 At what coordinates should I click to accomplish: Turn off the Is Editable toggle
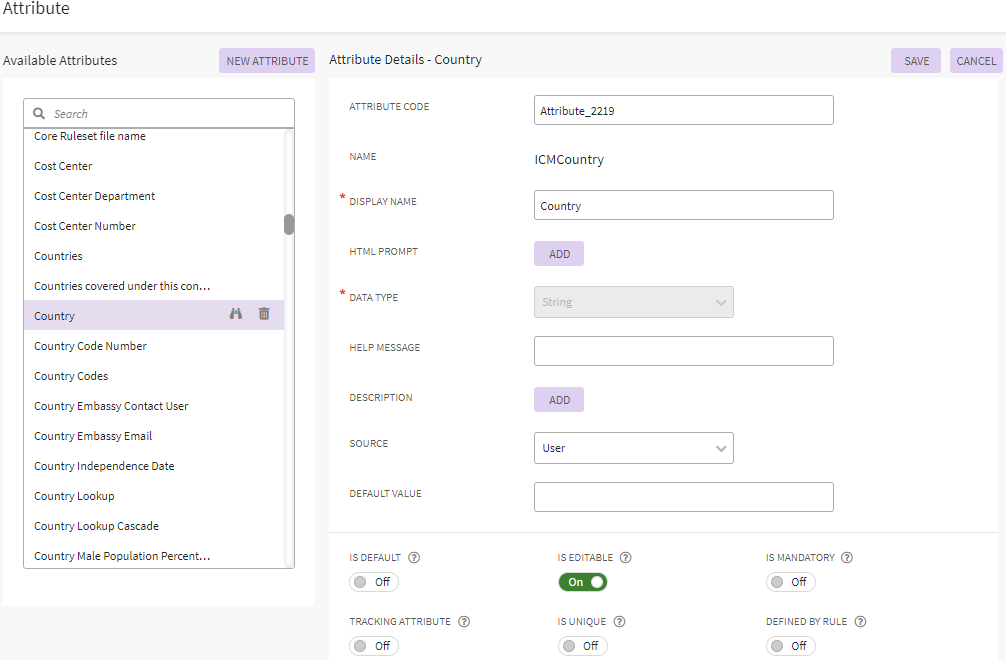tap(583, 582)
